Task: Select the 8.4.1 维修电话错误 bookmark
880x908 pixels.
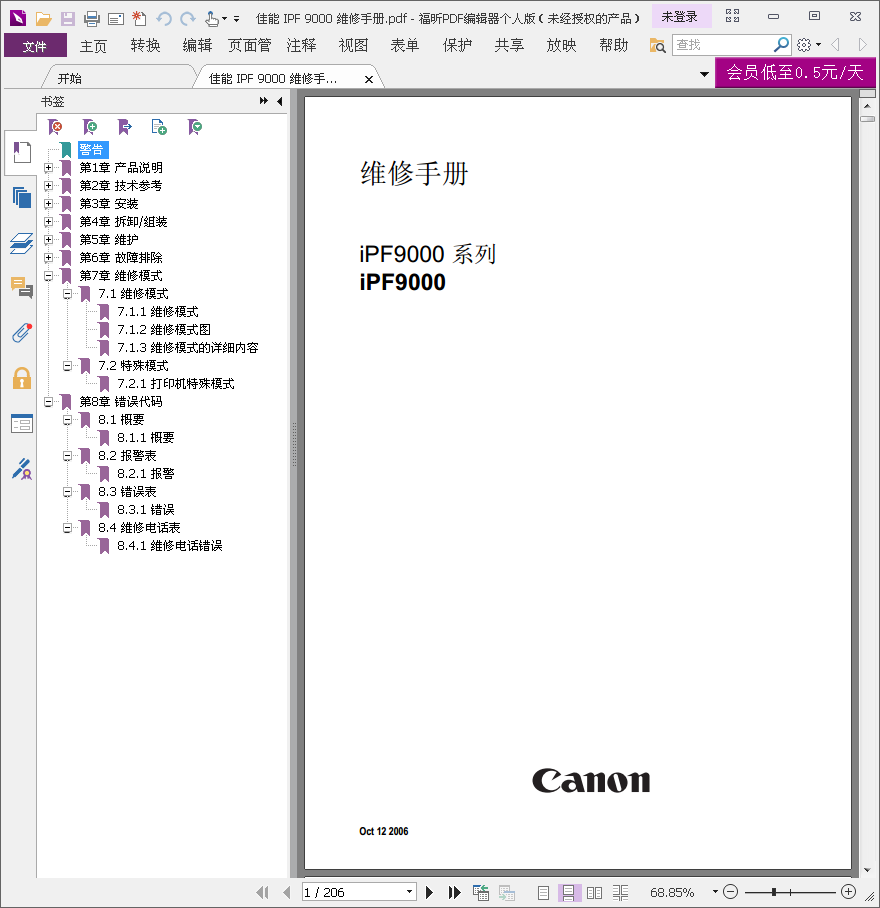Action: pos(170,545)
